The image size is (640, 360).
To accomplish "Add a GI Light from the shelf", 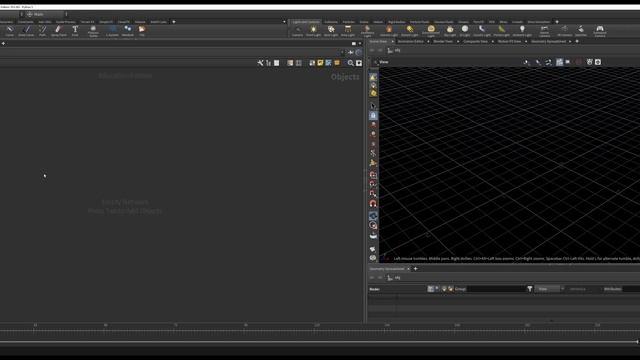I will (x=464, y=31).
